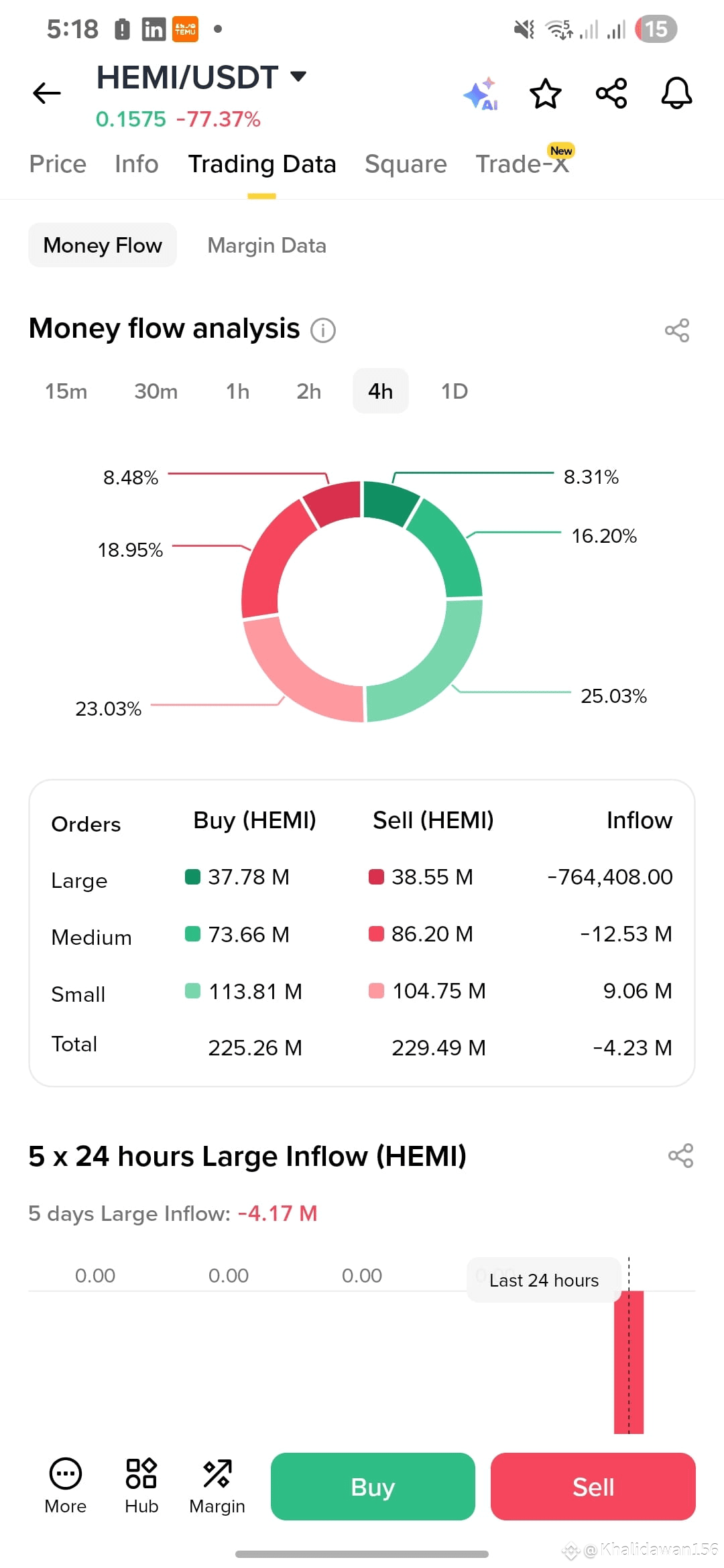Tap the Total inflow value -4.23 M
The width and height of the screenshot is (724, 1568).
click(x=632, y=1047)
